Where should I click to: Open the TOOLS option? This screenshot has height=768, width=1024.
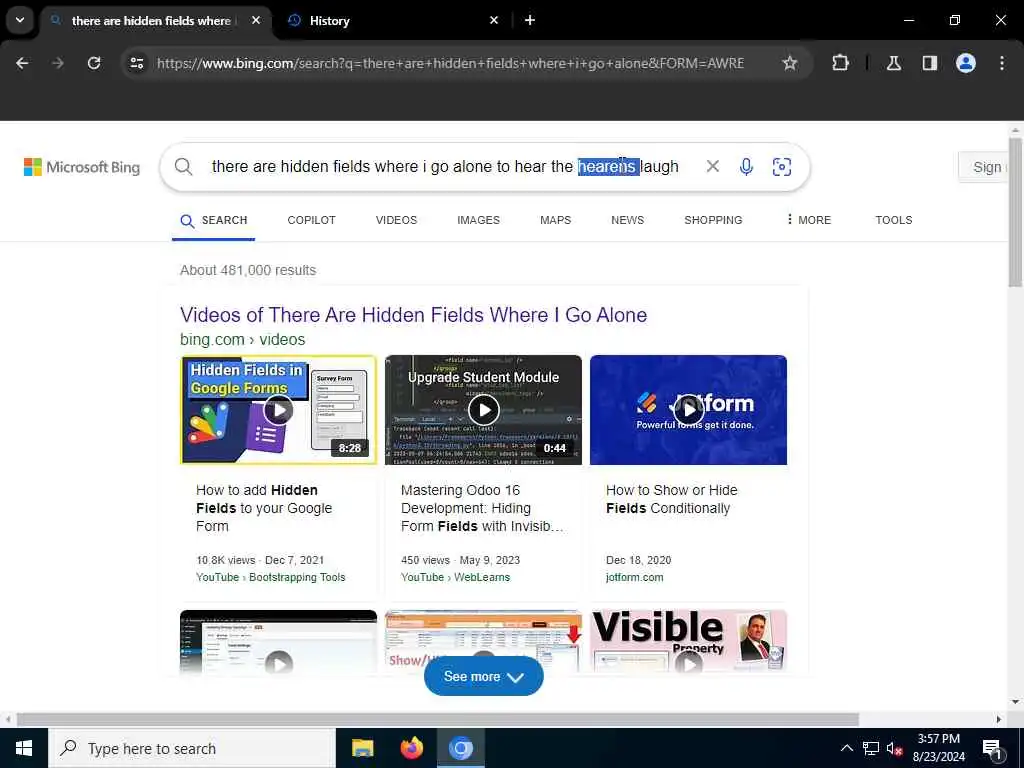pyautogui.click(x=893, y=221)
